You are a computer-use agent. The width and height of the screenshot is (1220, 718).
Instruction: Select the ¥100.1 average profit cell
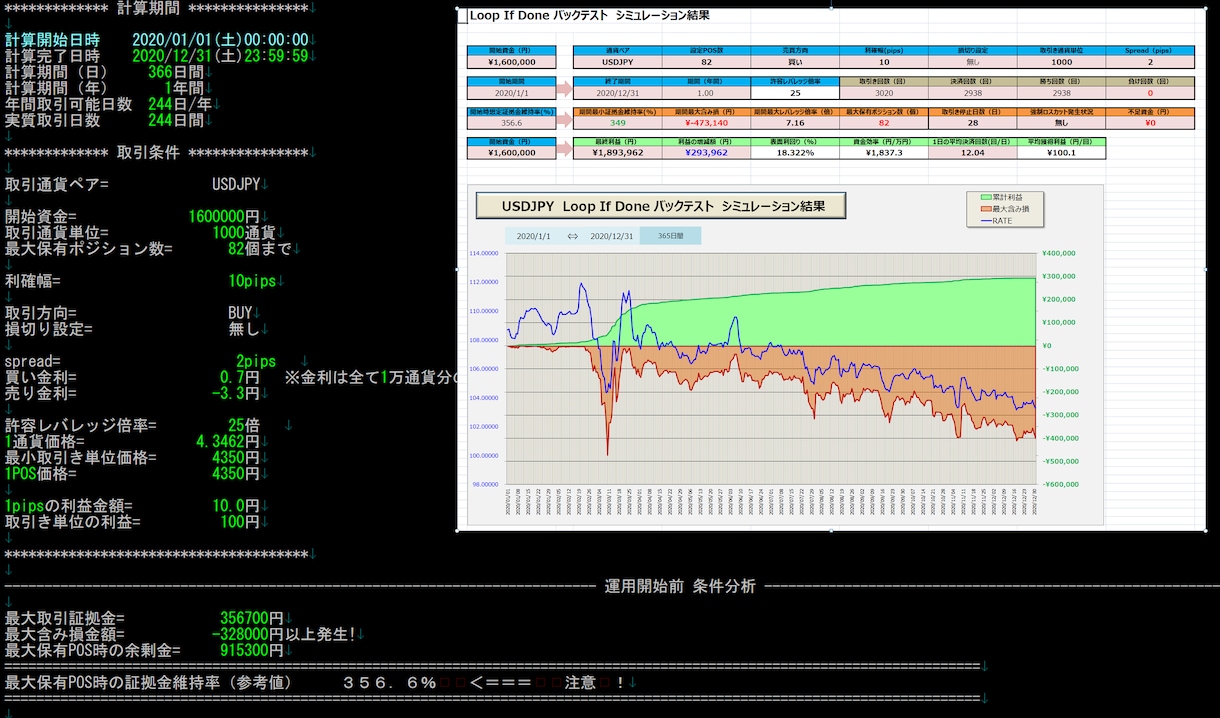click(1062, 153)
